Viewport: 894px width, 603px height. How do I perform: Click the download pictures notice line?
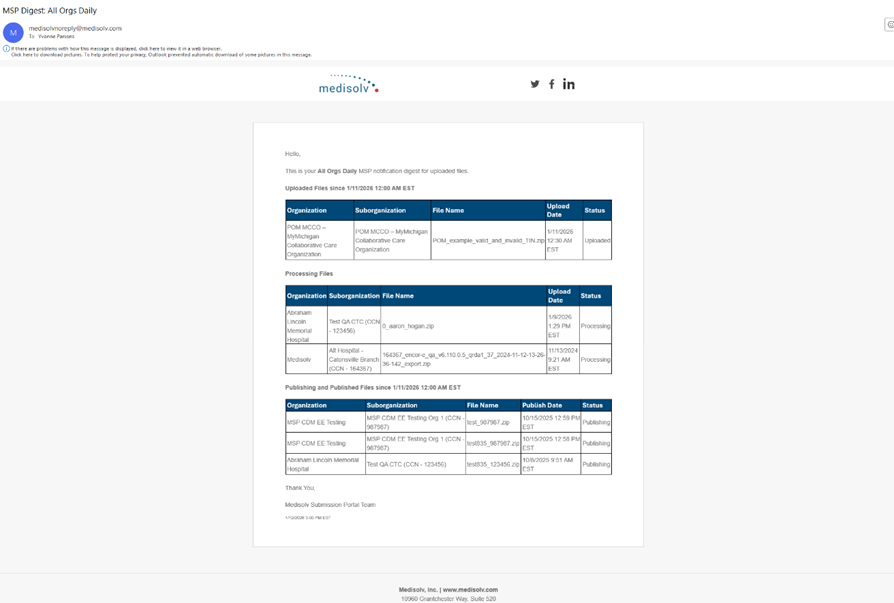click(160, 55)
